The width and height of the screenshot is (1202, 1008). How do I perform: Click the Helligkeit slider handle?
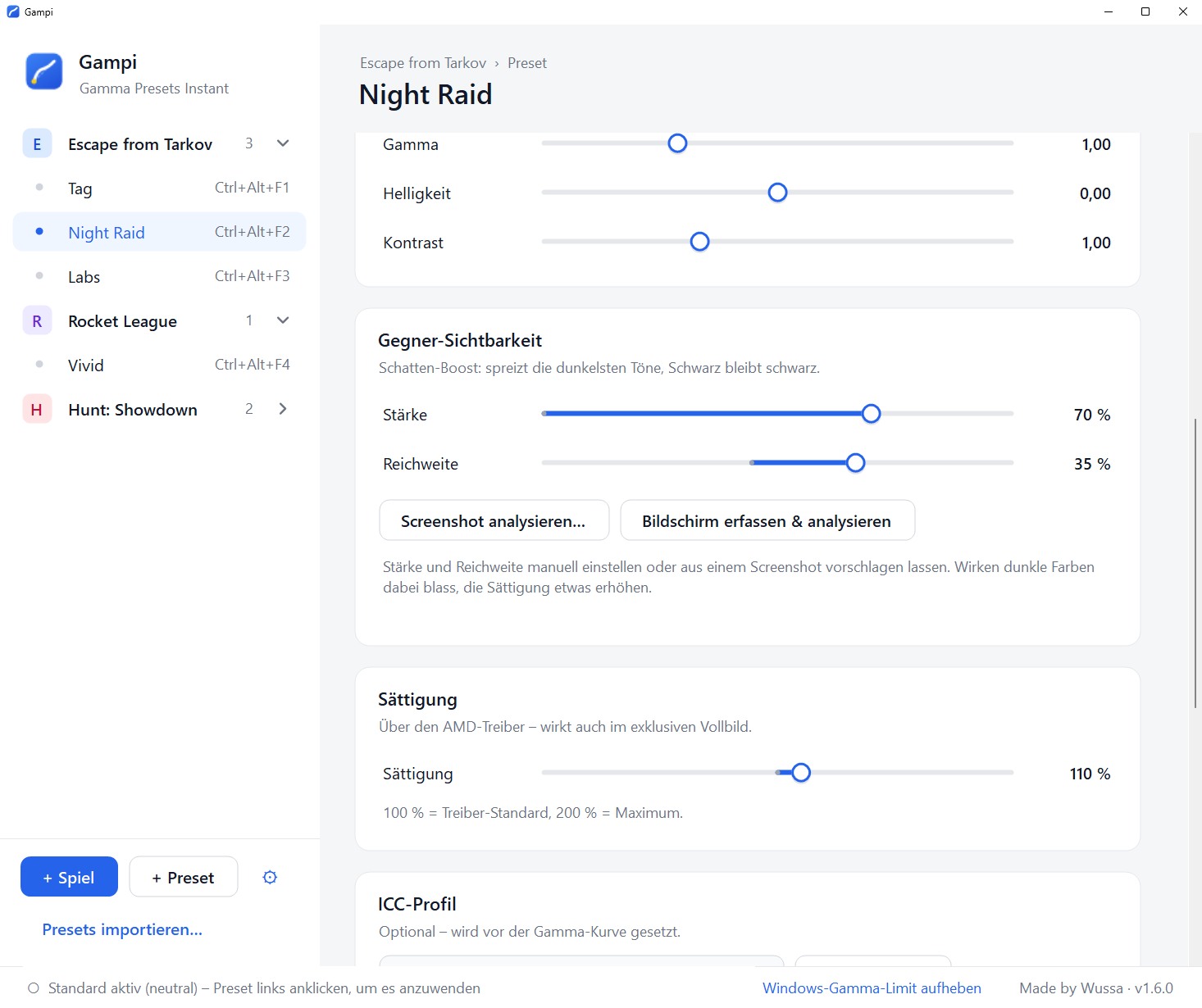click(x=777, y=193)
